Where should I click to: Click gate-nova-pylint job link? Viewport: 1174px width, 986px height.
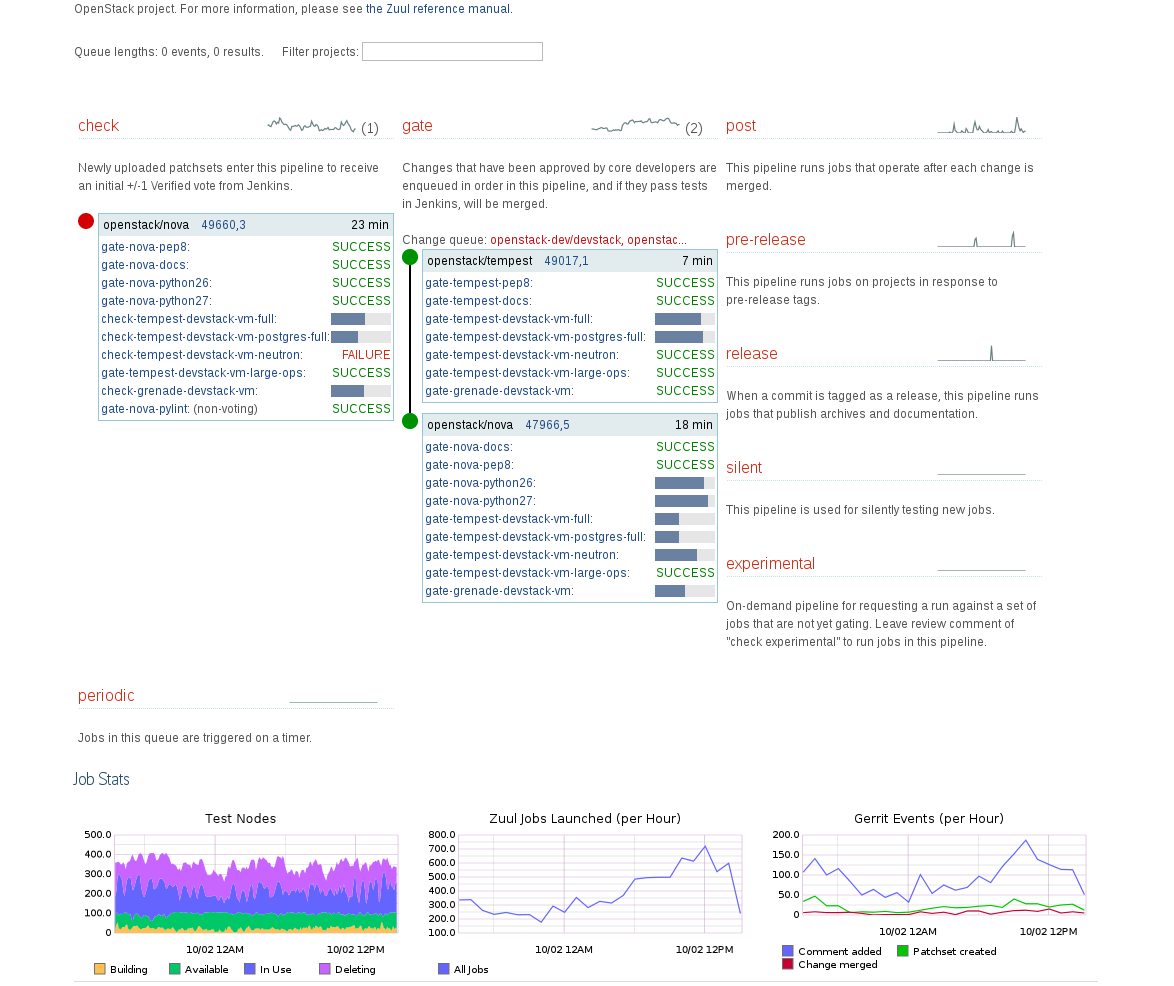click(145, 409)
